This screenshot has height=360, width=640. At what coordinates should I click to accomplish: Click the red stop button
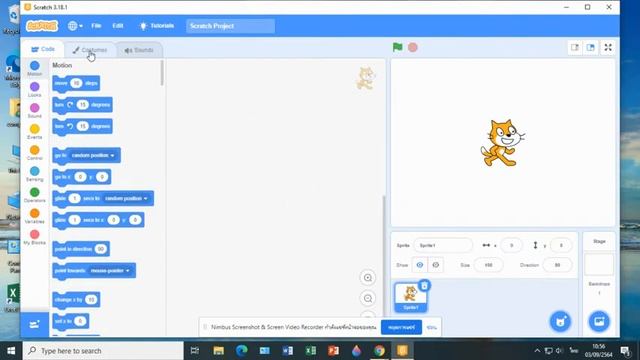(413, 47)
